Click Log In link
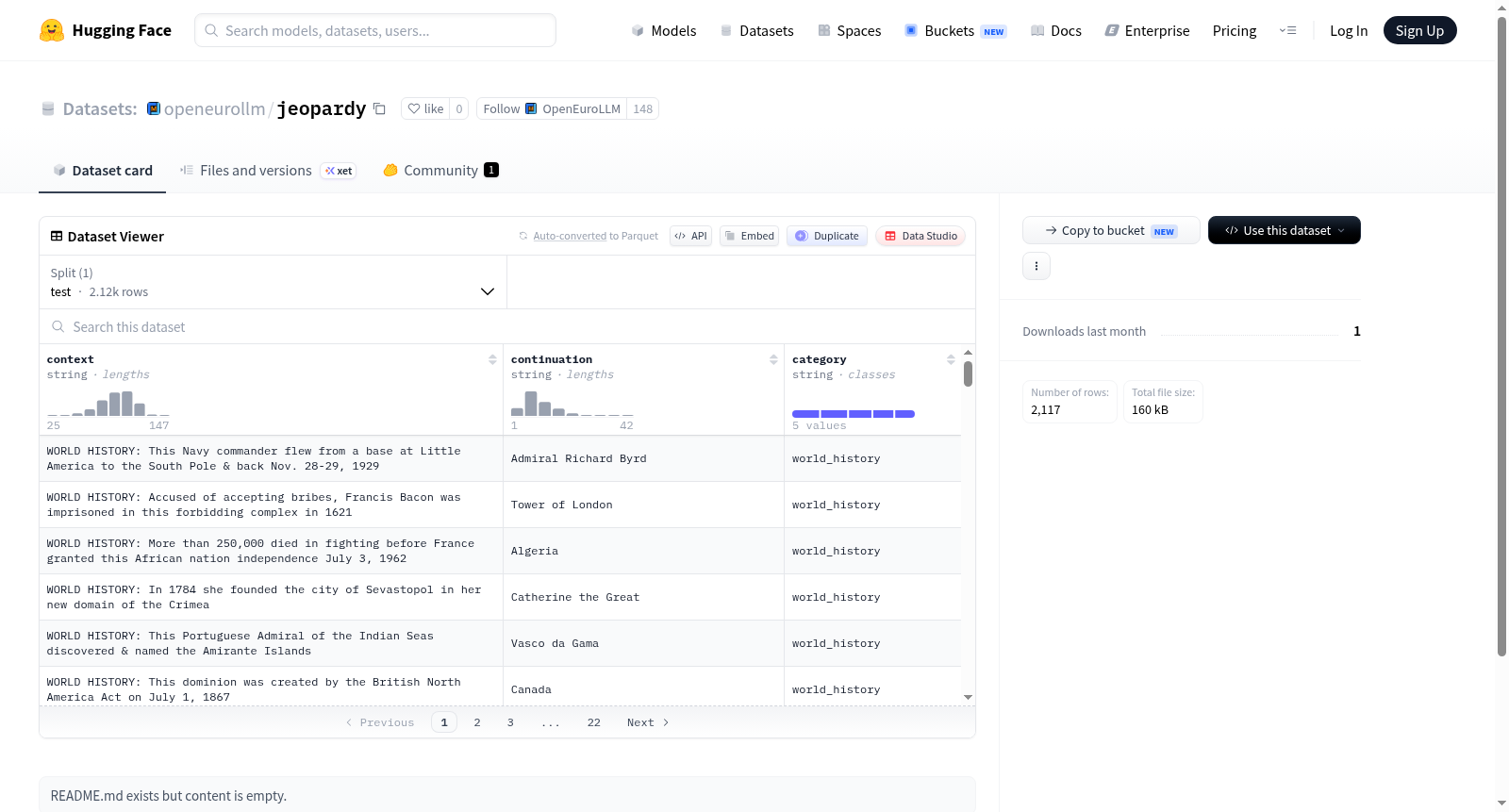 1349,31
